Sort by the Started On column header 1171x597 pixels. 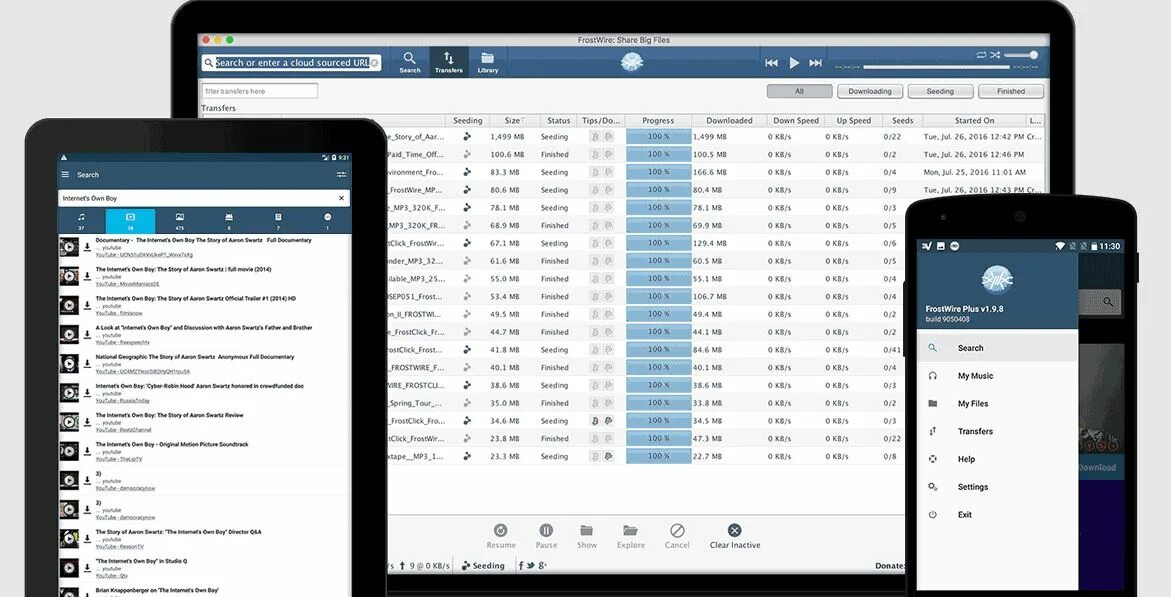(974, 120)
